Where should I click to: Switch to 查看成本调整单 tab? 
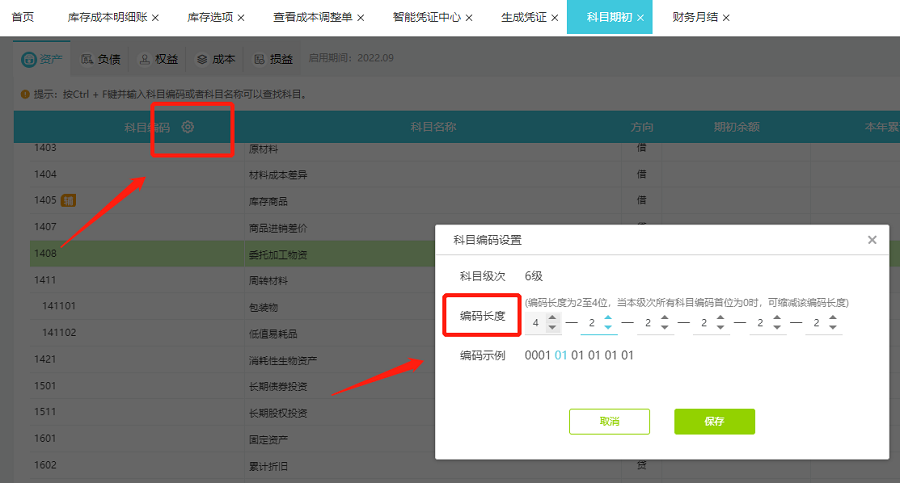(x=313, y=17)
